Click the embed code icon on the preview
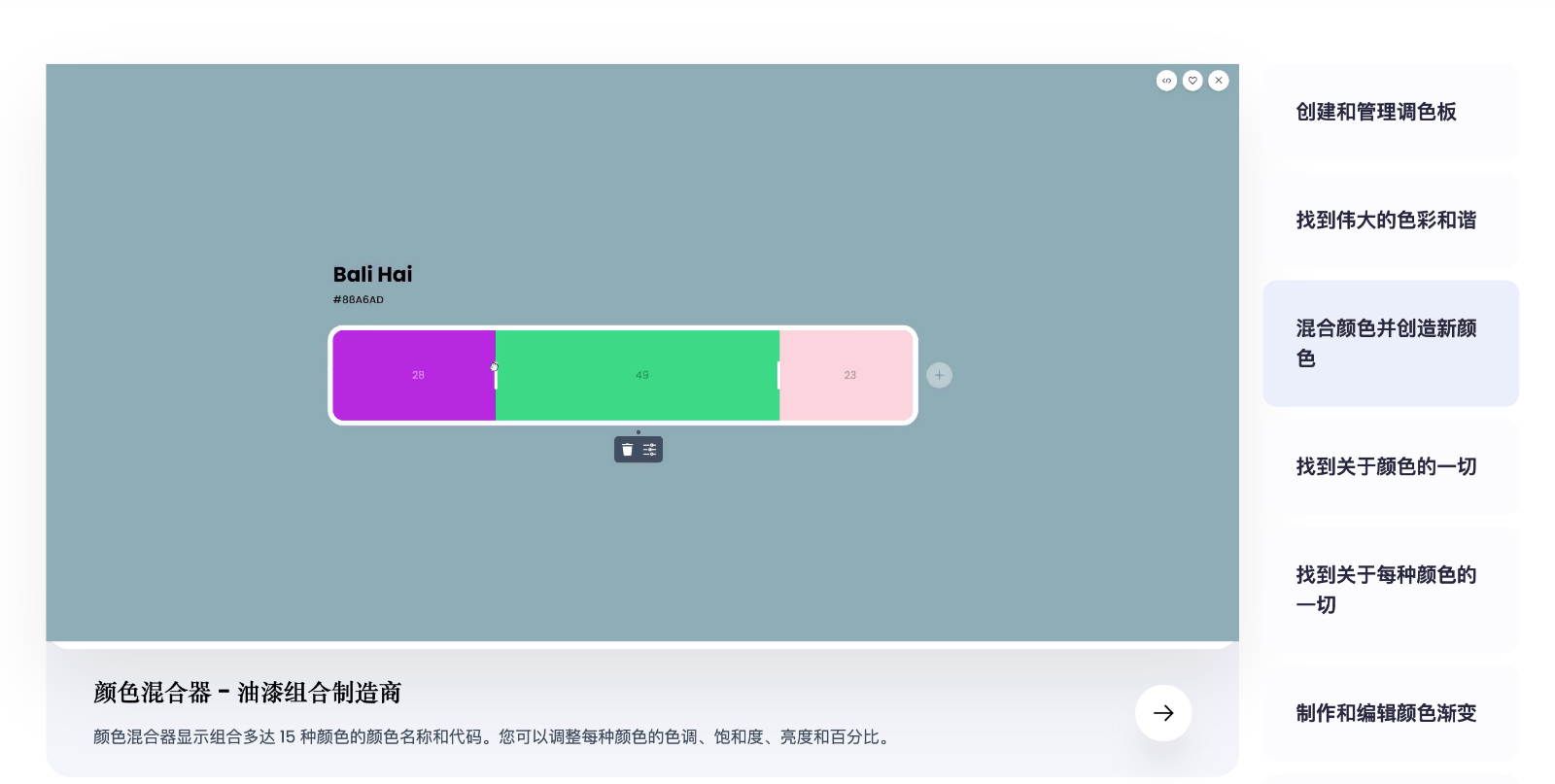 [1166, 81]
